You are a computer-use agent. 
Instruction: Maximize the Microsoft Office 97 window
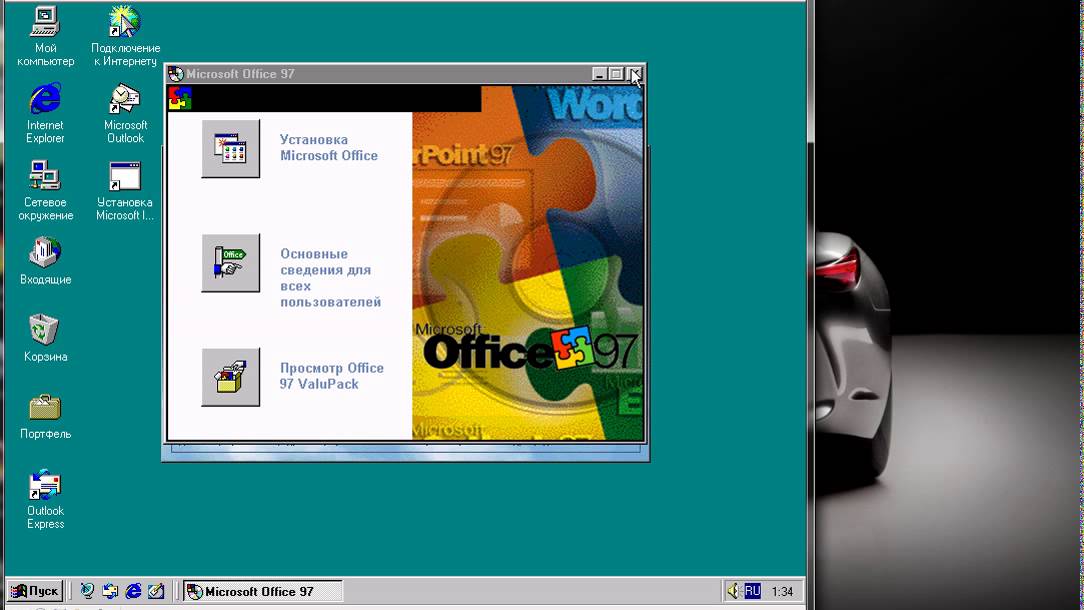[x=615, y=74]
